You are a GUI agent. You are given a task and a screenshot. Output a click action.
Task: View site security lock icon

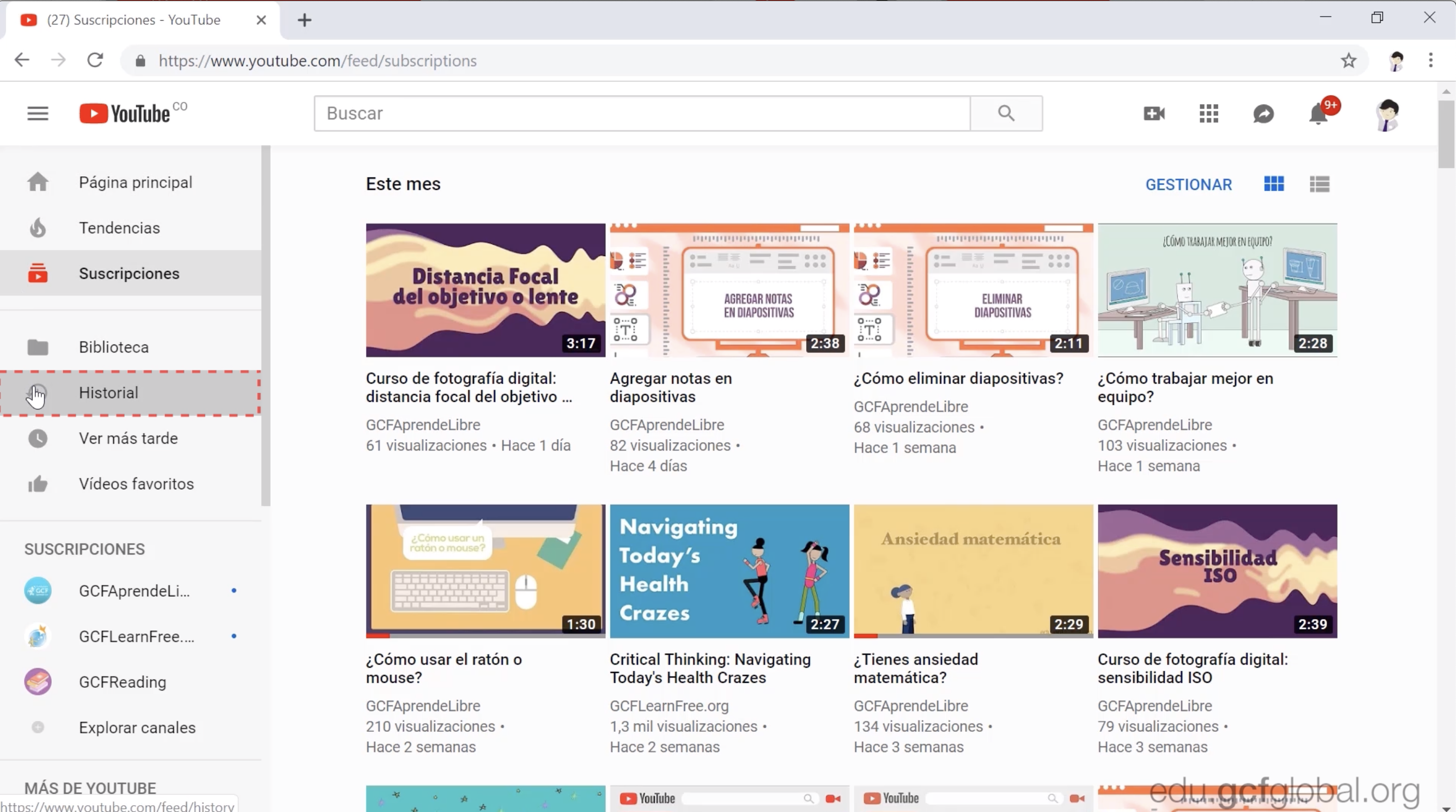pyautogui.click(x=140, y=61)
